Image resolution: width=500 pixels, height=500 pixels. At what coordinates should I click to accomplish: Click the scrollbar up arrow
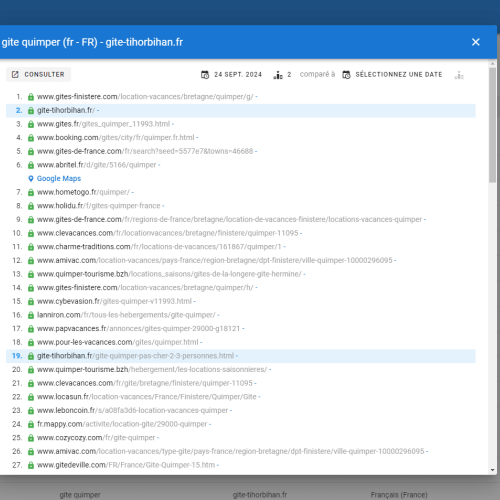click(x=492, y=63)
